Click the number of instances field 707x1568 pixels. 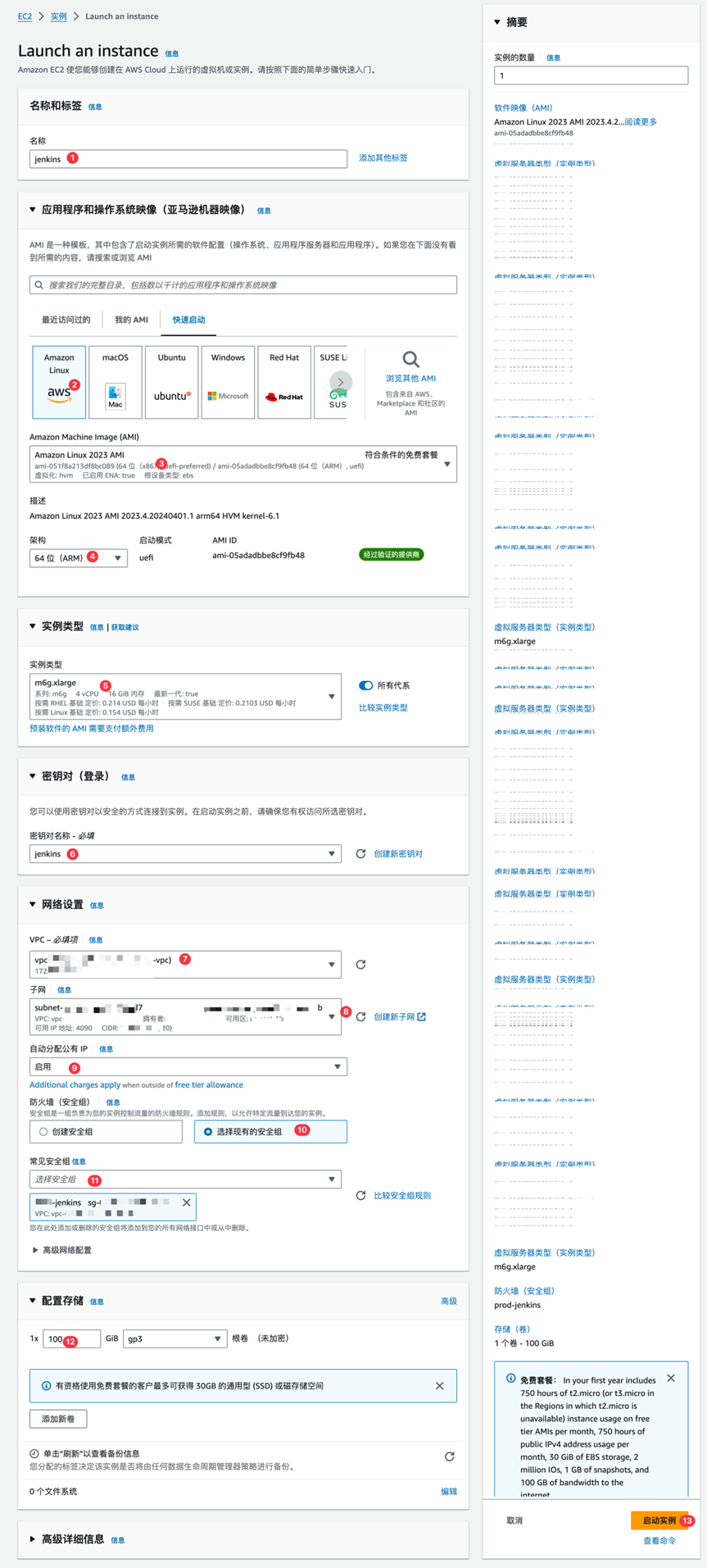591,75
